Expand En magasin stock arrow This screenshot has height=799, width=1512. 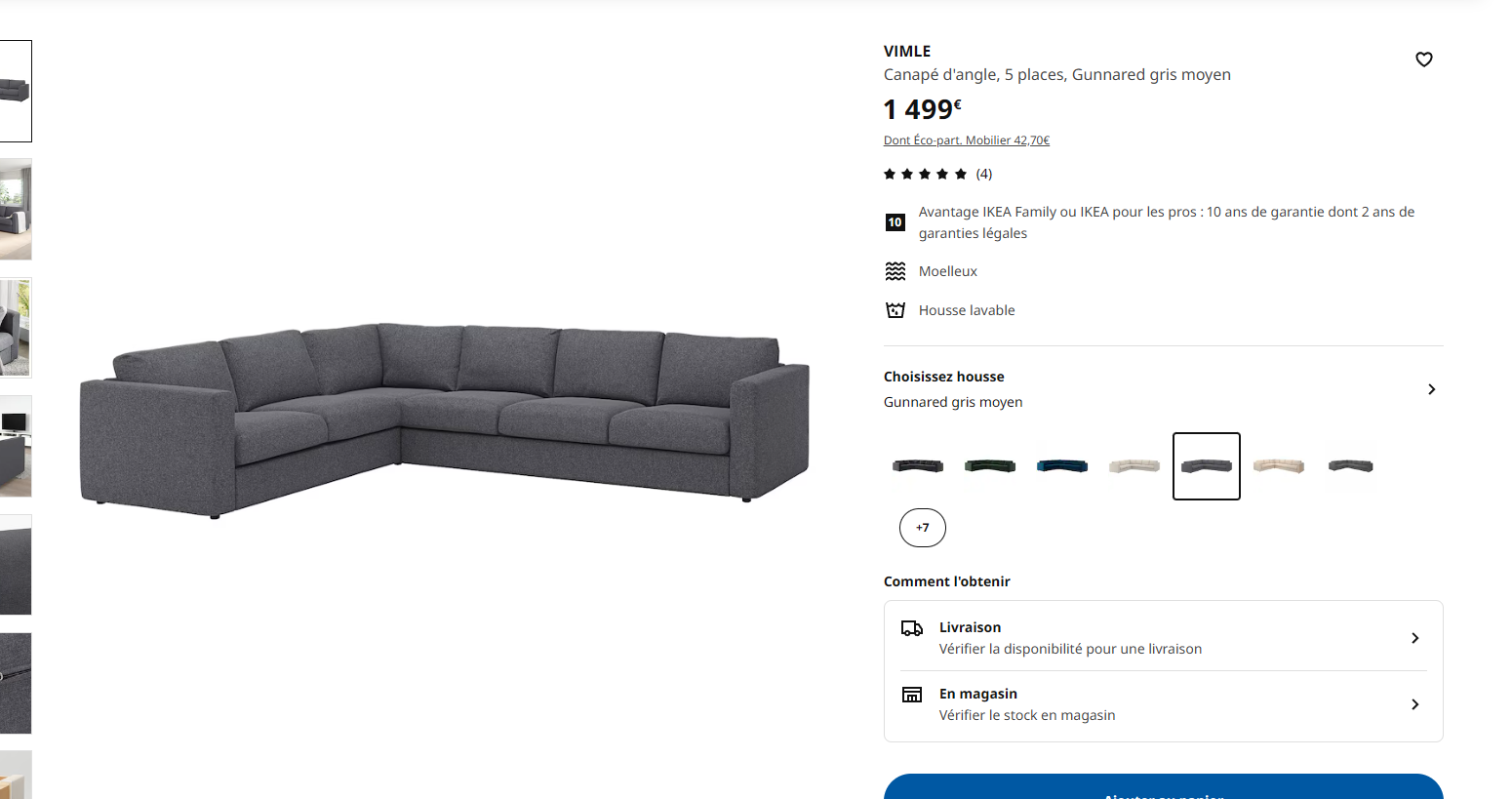pyautogui.click(x=1414, y=704)
